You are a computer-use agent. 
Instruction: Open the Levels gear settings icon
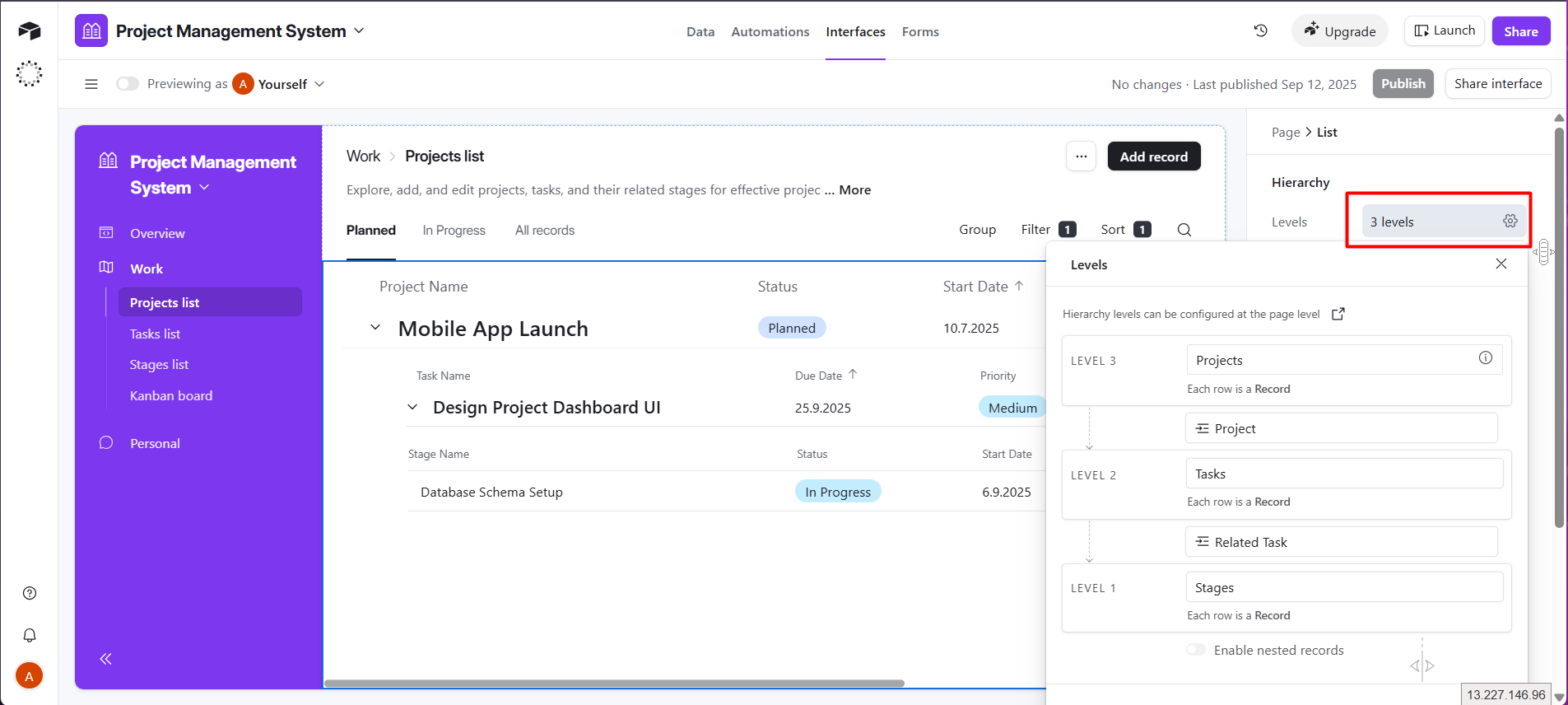pyautogui.click(x=1510, y=221)
